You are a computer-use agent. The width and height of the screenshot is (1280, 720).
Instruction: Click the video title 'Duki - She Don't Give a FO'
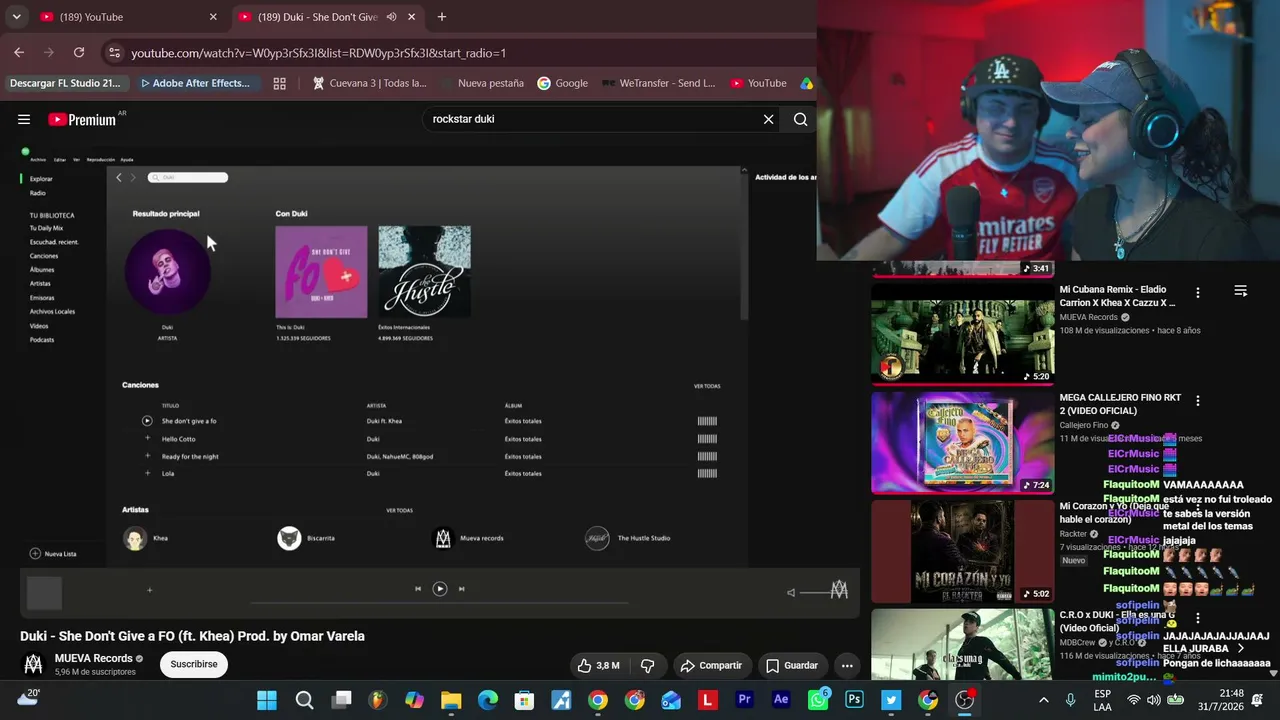tap(192, 636)
